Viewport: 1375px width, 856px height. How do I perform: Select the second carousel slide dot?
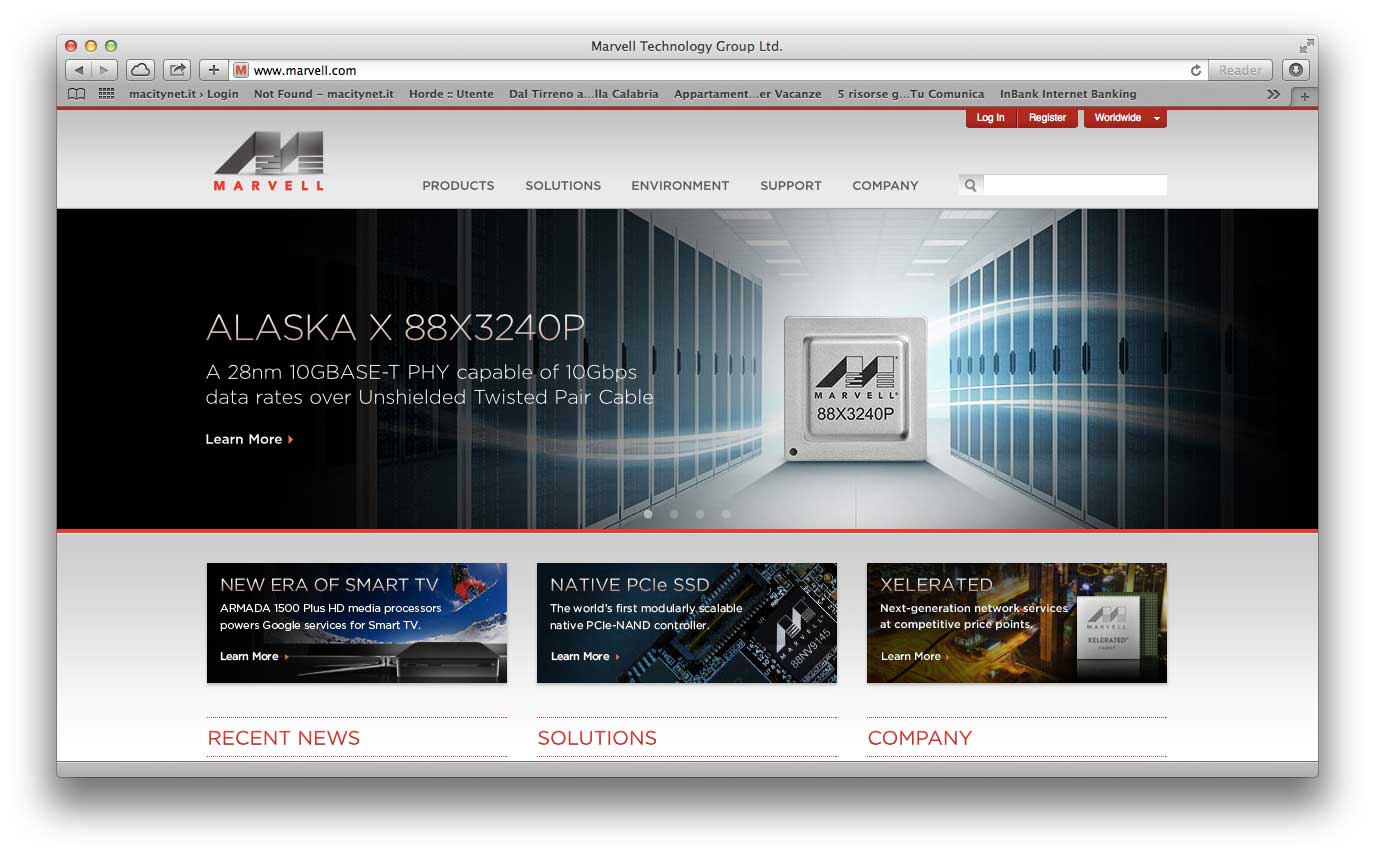point(674,514)
